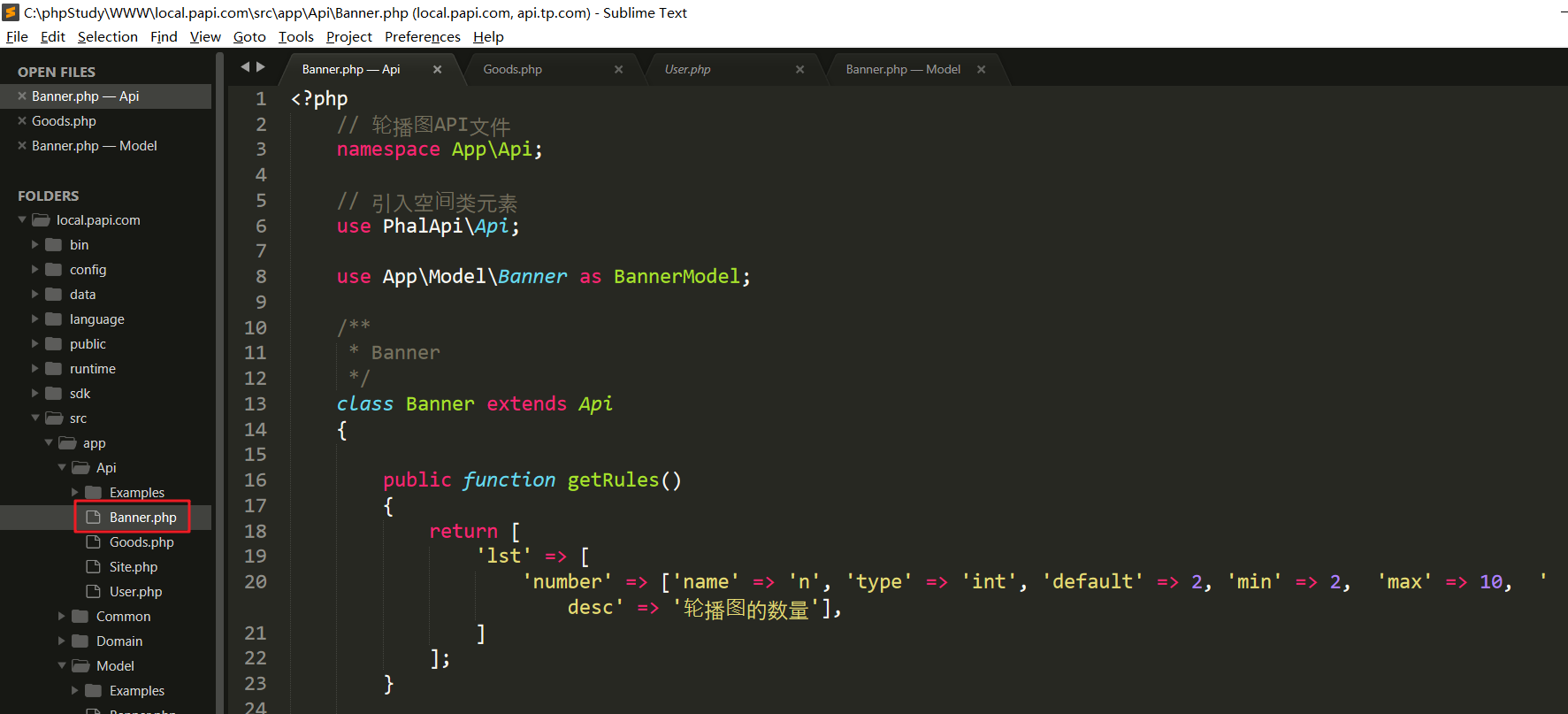Click the Sublime Text app icon in title bar
This screenshot has width=1568, height=714.
pyautogui.click(x=11, y=12)
